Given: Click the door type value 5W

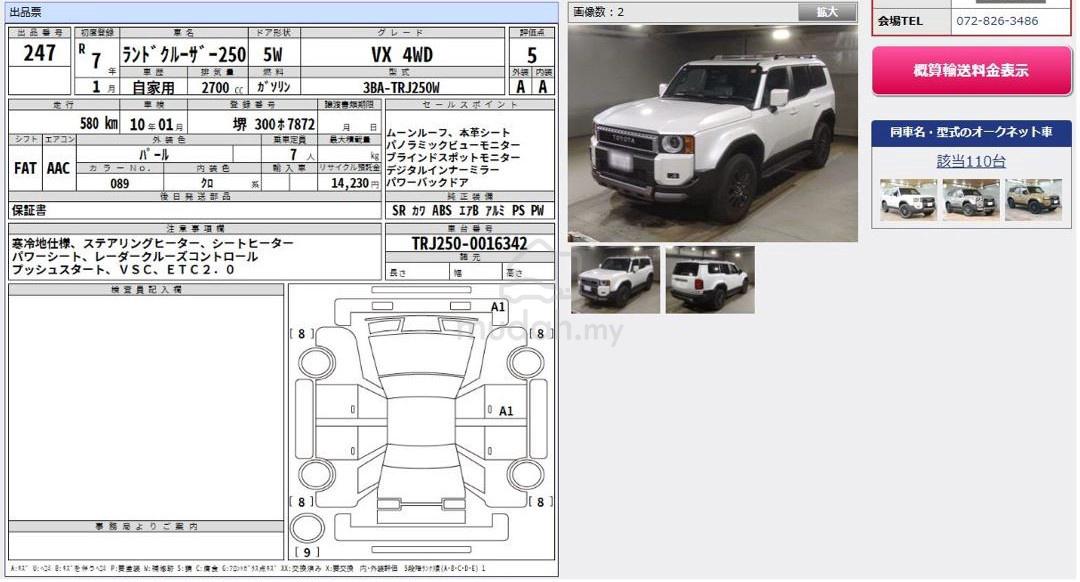Looking at the screenshot, I should (273, 54).
